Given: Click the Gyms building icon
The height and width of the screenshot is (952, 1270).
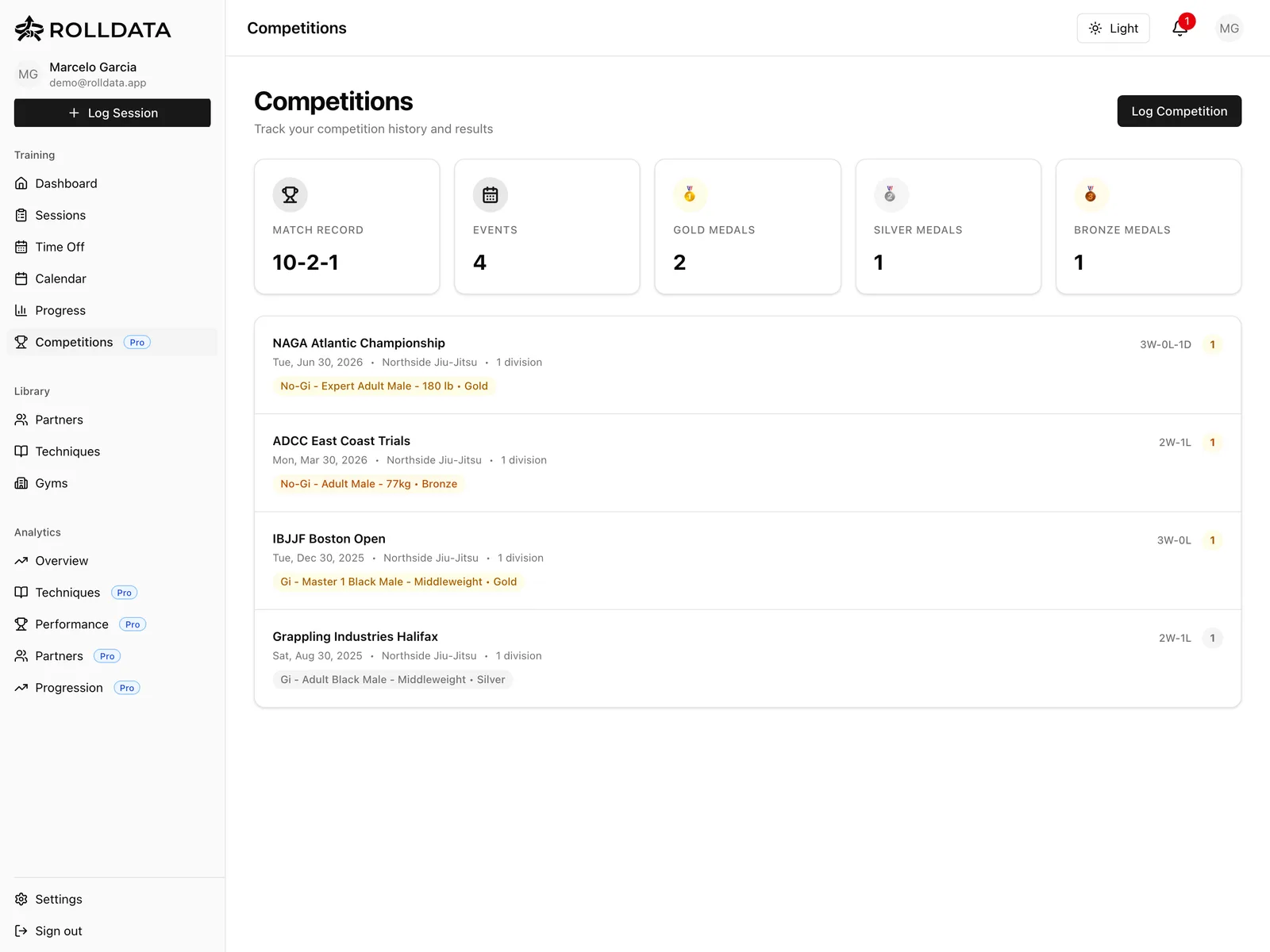Looking at the screenshot, I should (x=21, y=483).
